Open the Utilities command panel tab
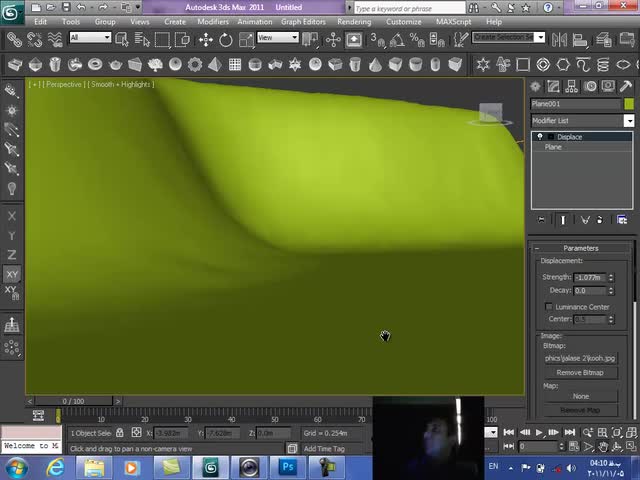The height and width of the screenshot is (480, 640). click(x=626, y=86)
